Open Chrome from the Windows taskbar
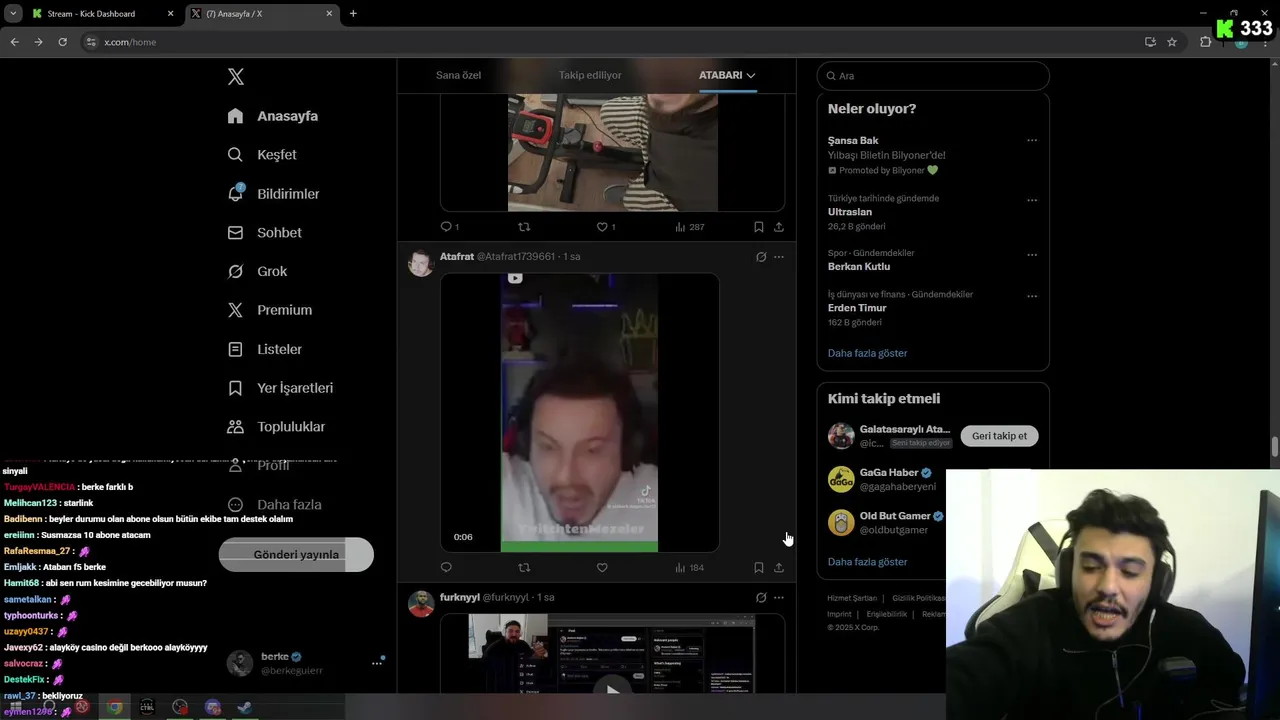 coord(115,707)
